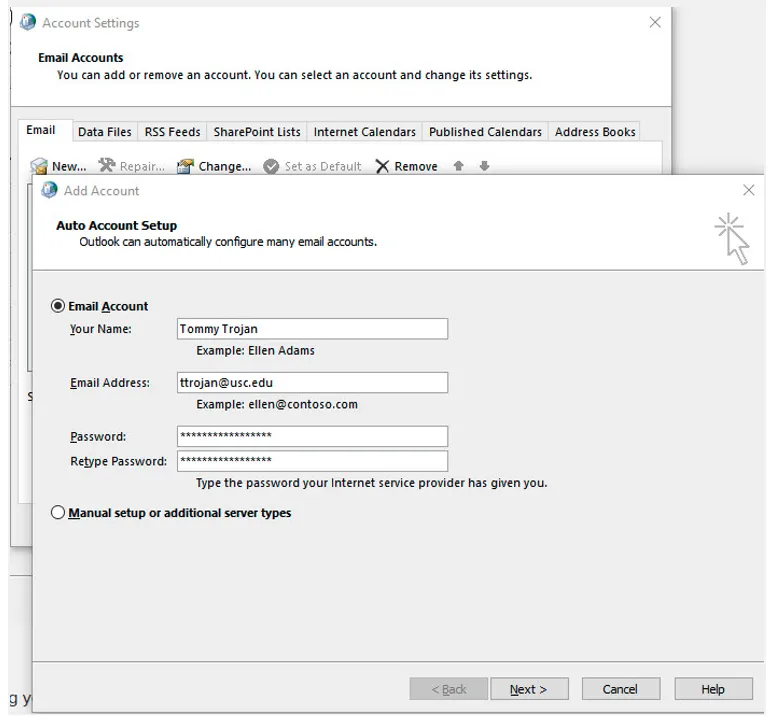
Task: Click the 'Example: Ellen Adams' text
Action: point(255,350)
